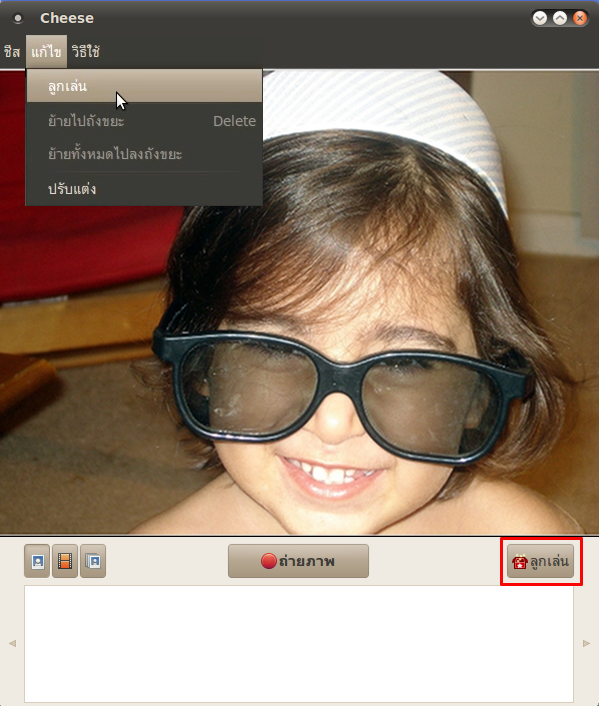Click the empty photo thumbnail strip
The height and width of the screenshot is (706, 599).
click(x=299, y=644)
